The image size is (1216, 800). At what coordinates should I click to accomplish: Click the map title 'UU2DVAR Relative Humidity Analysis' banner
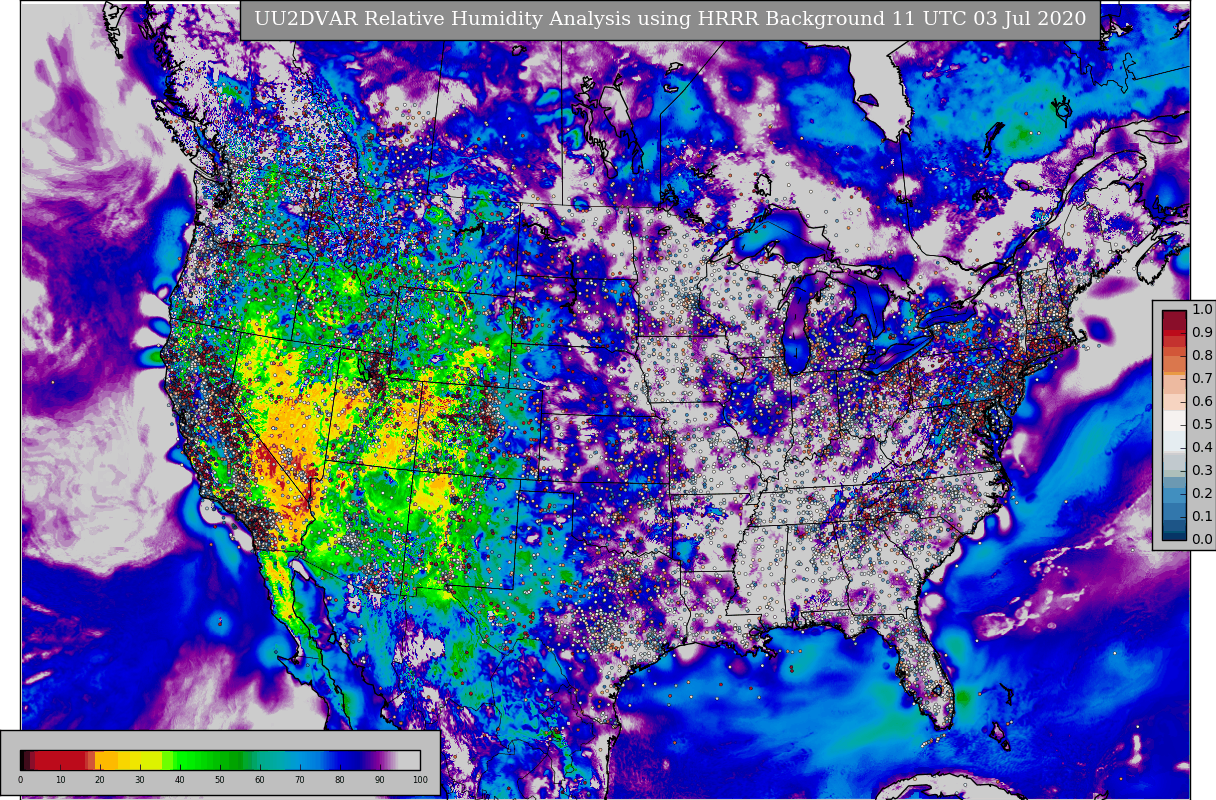tap(670, 19)
